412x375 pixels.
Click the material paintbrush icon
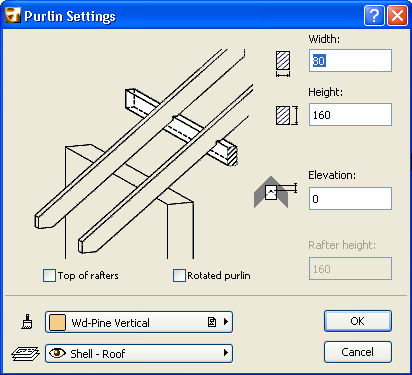(27, 322)
